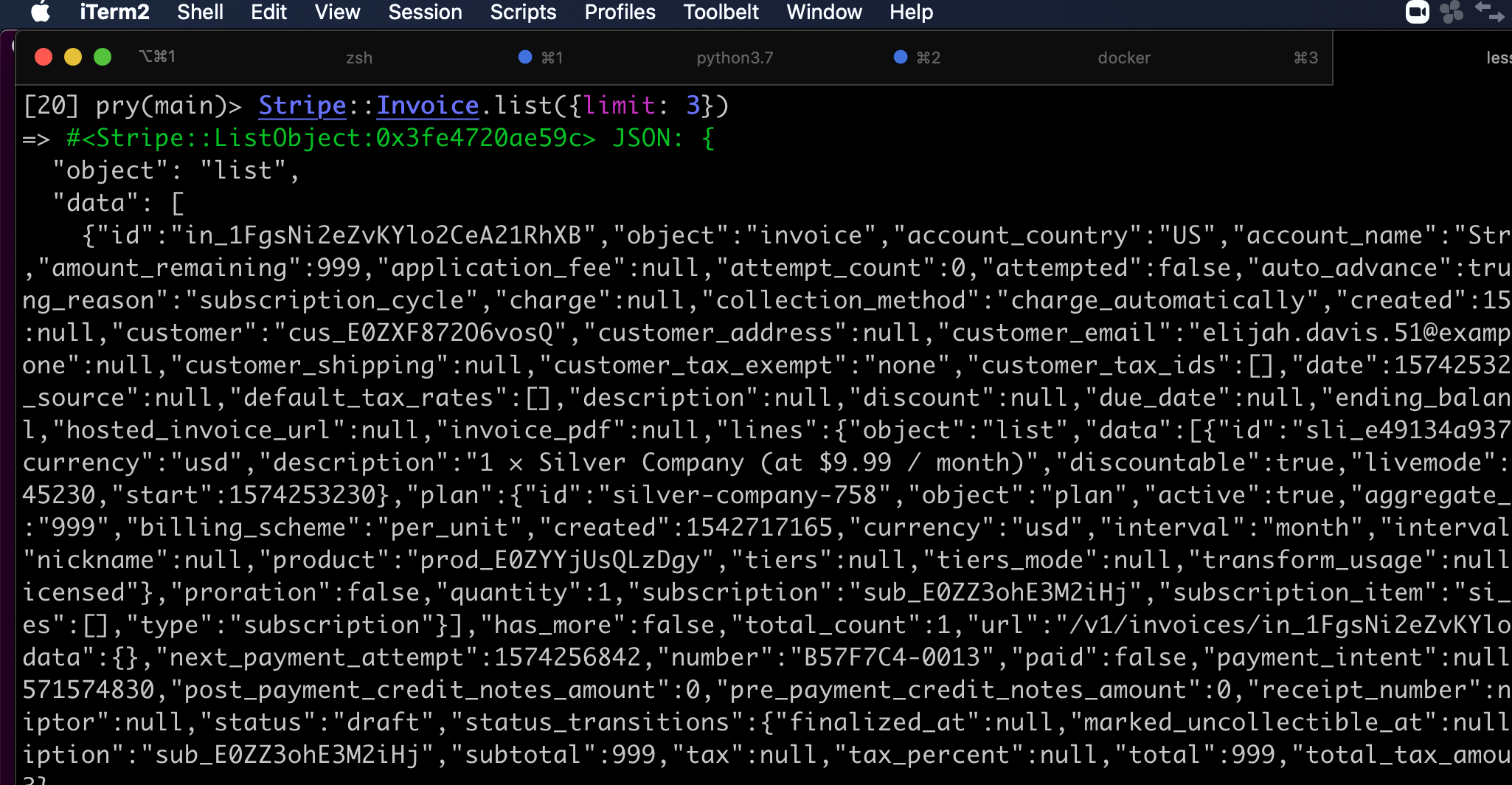Screen dimensions: 1512x785
Task: Click the green Stripe::ListObject result text
Action: tap(331, 138)
